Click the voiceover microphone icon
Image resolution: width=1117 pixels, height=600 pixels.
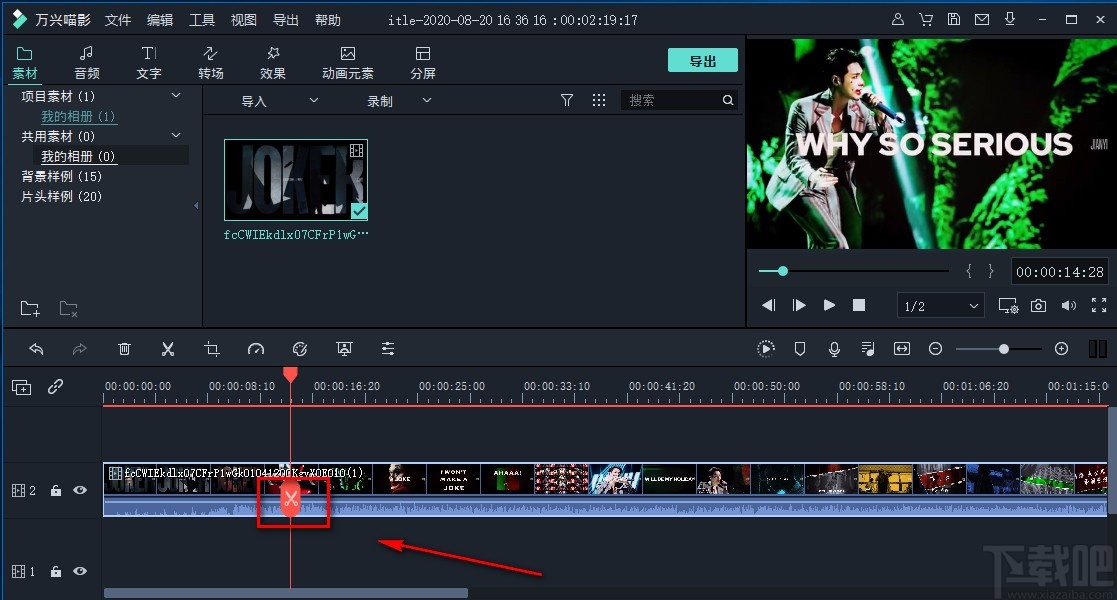[834, 348]
